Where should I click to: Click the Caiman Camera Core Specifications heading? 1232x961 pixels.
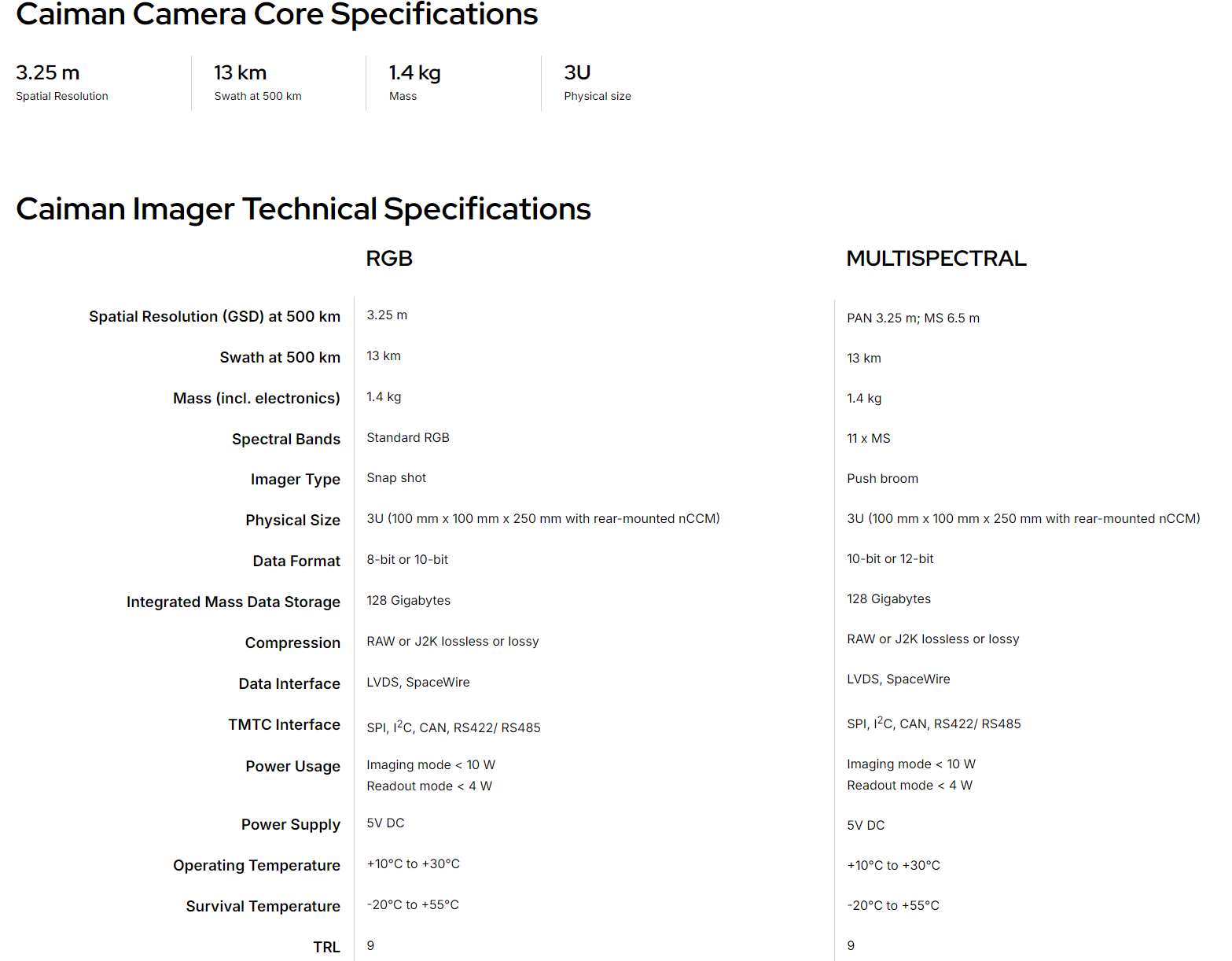[x=277, y=13]
